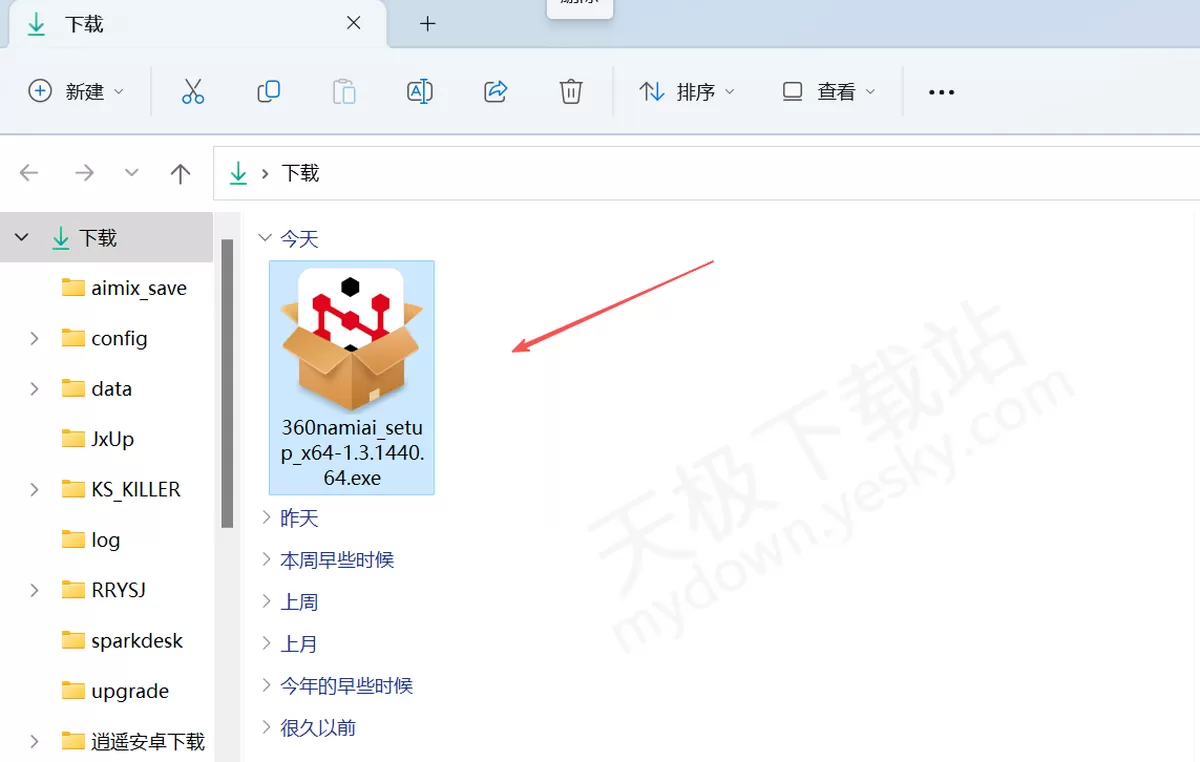Click the aimix_save folder icon
The height and width of the screenshot is (762, 1200).
(x=73, y=288)
